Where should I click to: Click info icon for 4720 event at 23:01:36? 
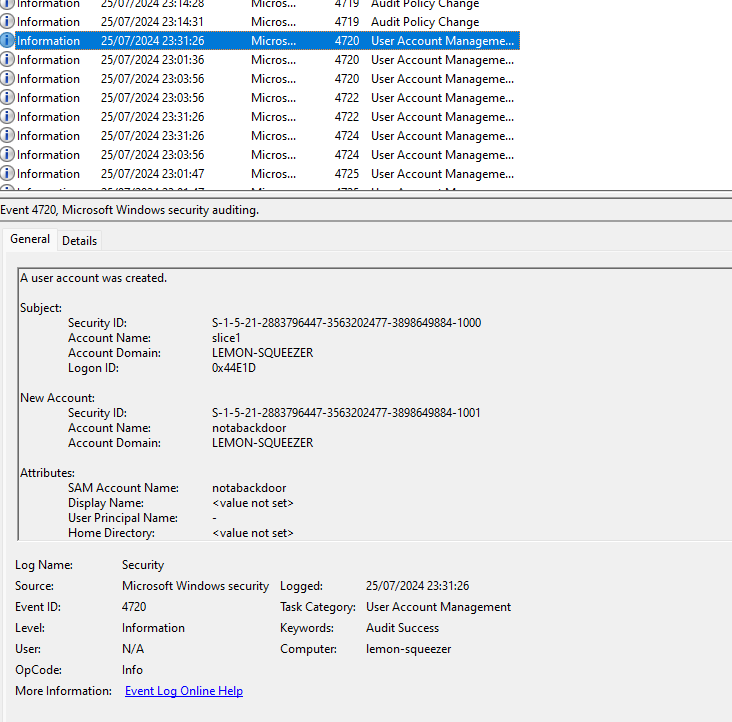[8, 60]
